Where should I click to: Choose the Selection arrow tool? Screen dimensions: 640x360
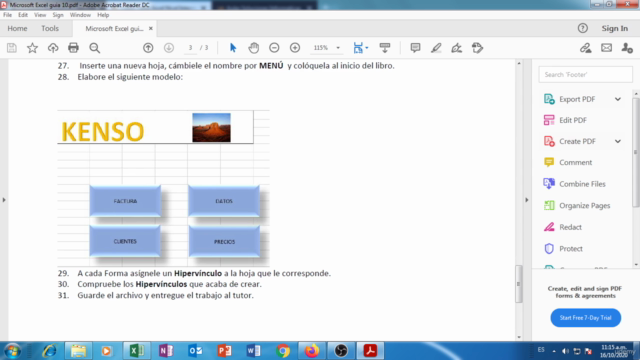coord(233,48)
